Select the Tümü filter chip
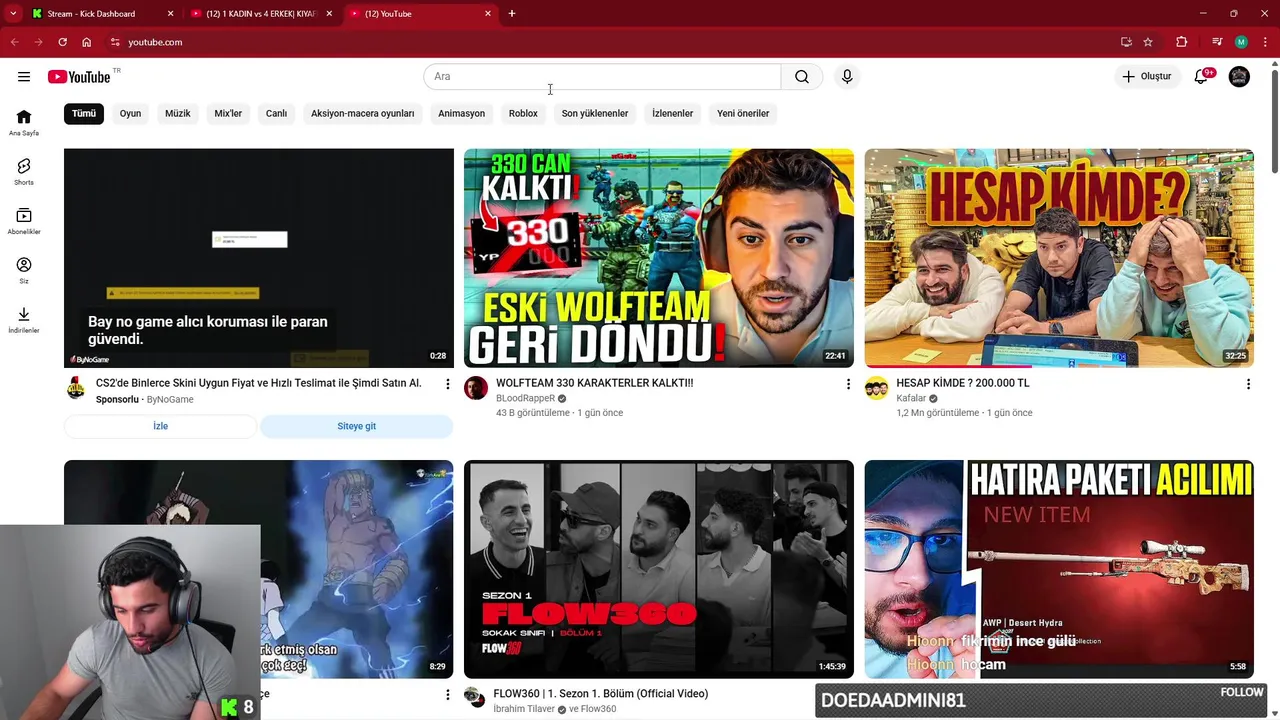This screenshot has width=1280, height=720. [x=84, y=113]
